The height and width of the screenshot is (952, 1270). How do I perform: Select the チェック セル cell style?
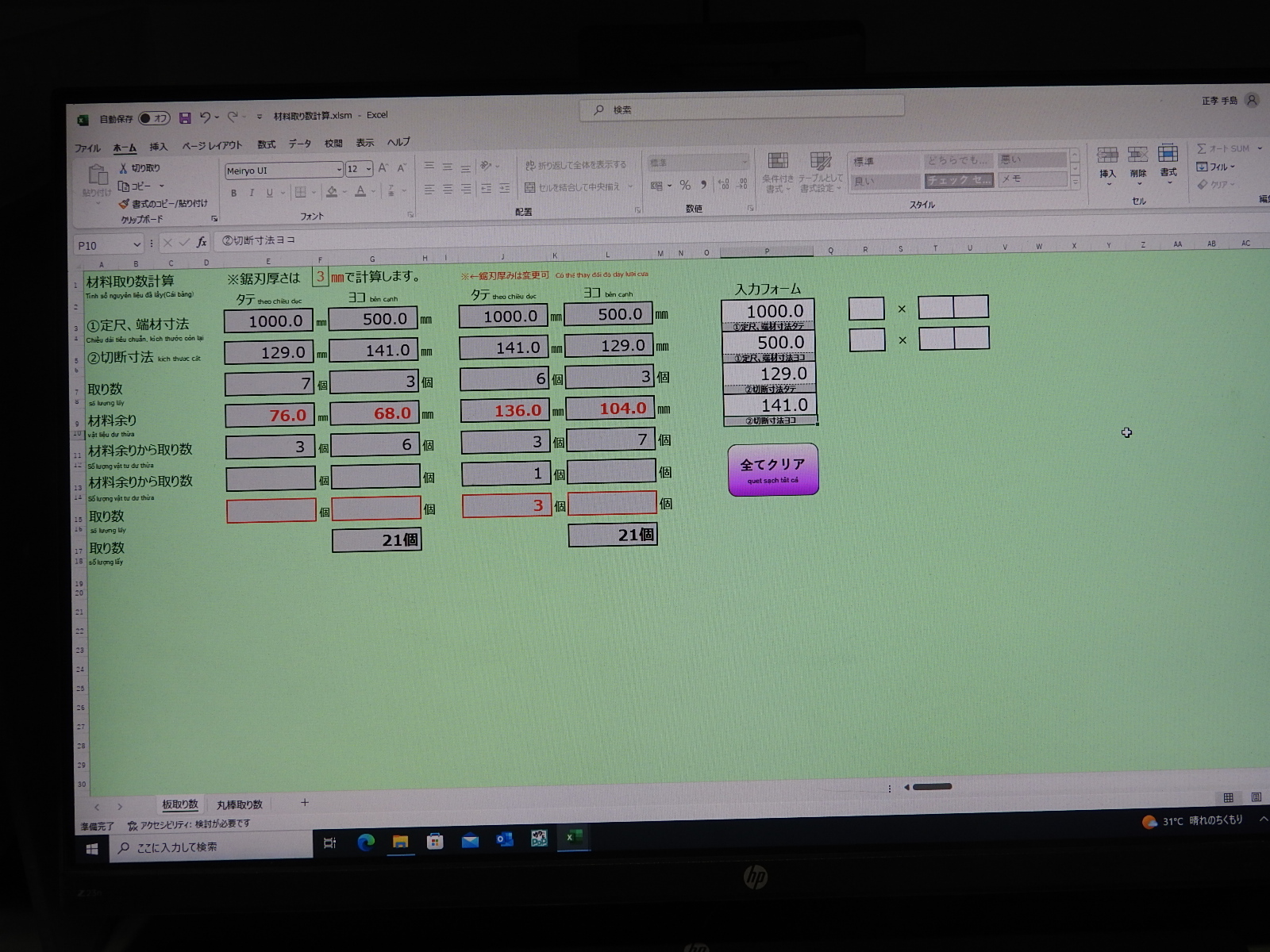click(x=959, y=180)
